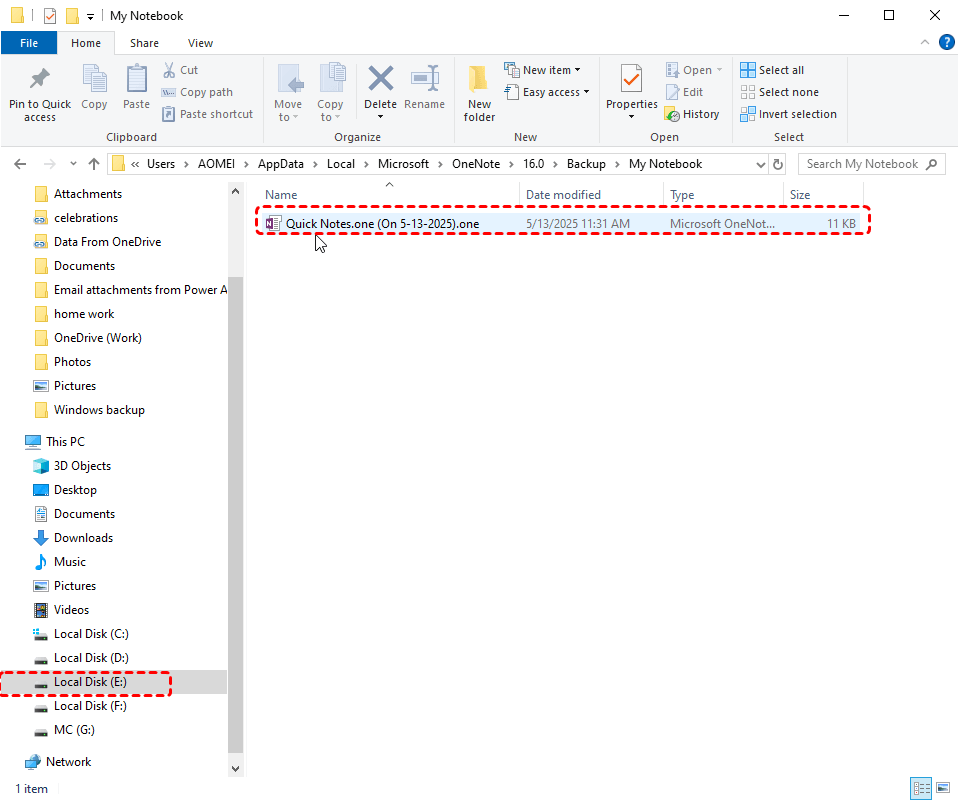Sort by Name column header
The height and width of the screenshot is (801, 959).
coord(389,194)
